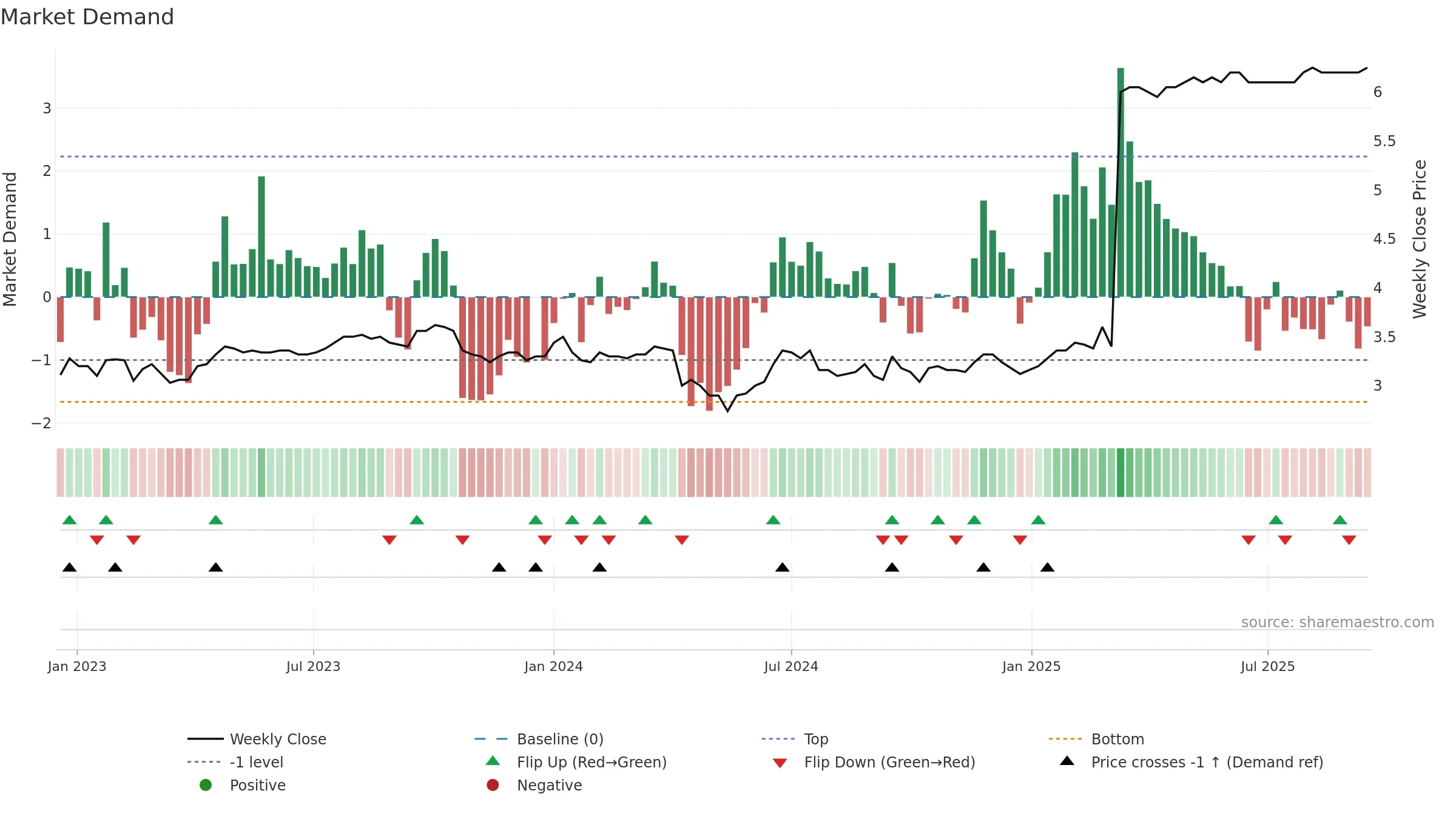Viewport: 1456px width, 819px height.
Task: Click the tallest green demand bar in 2025
Action: (1121, 182)
